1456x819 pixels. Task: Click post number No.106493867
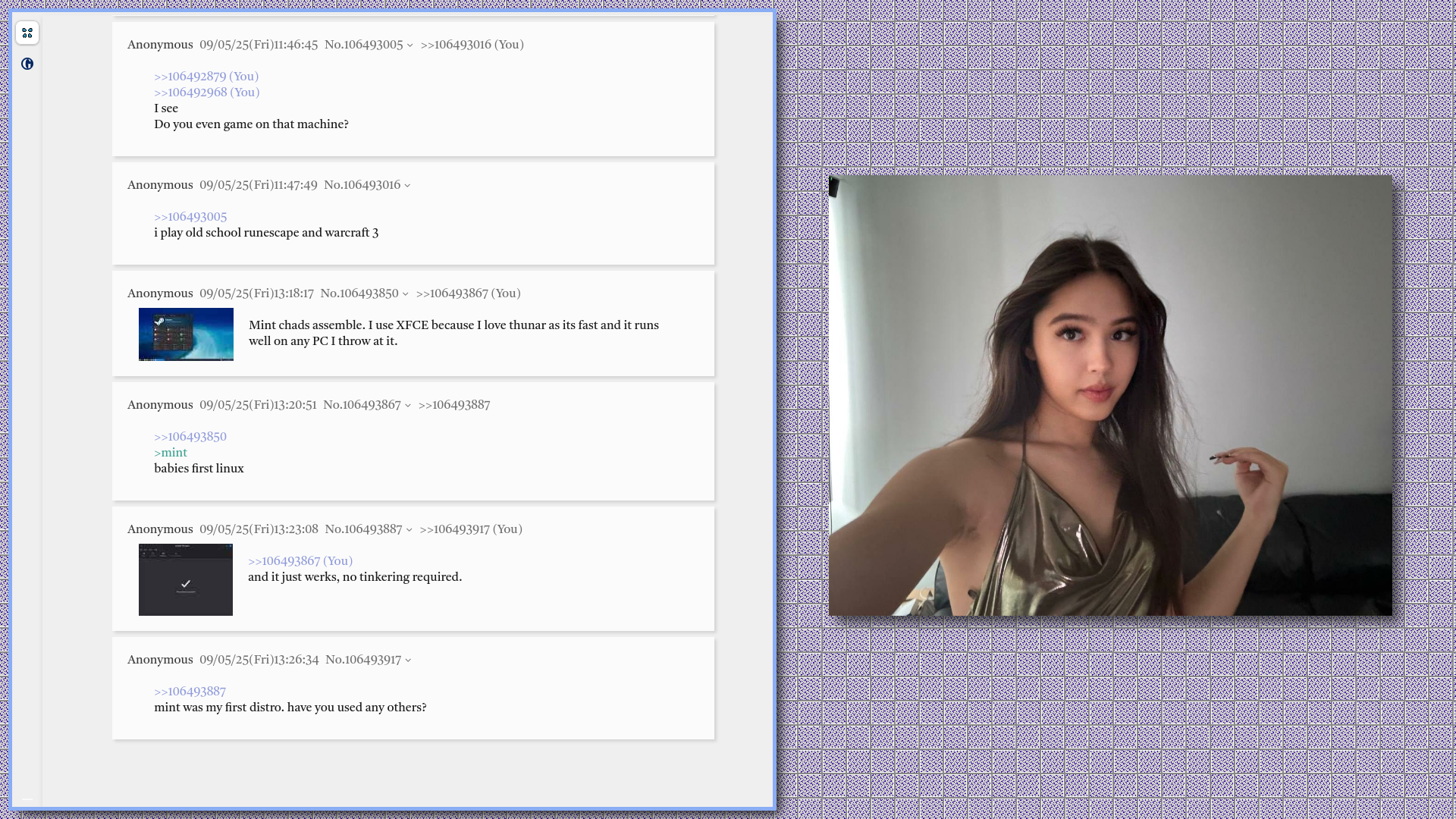[362, 405]
